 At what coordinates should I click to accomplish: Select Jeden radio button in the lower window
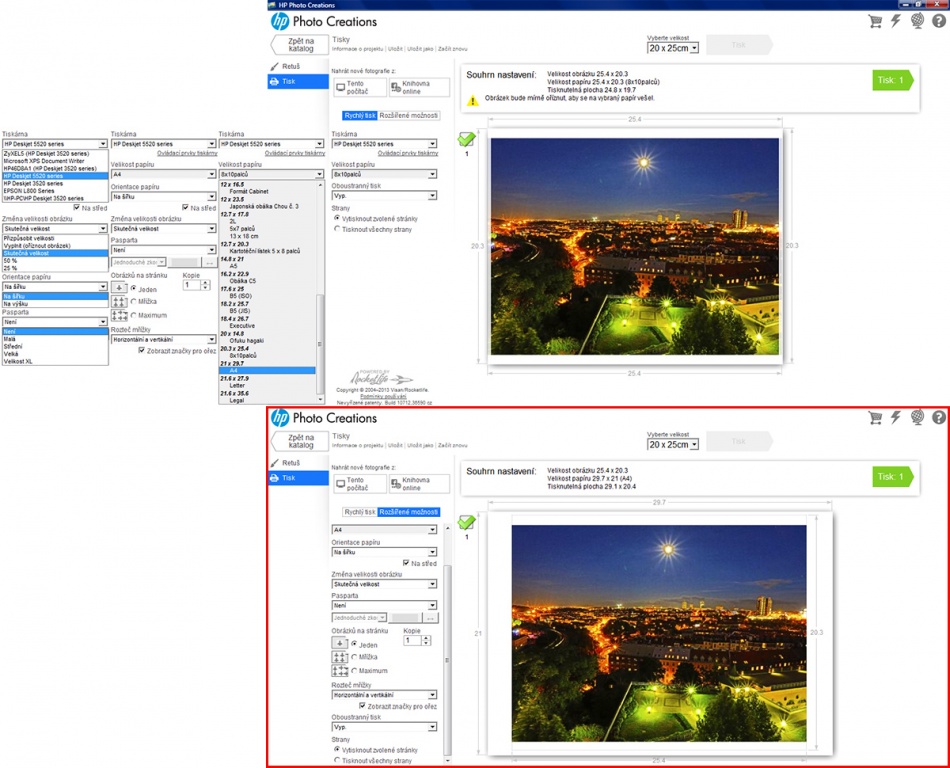[x=354, y=644]
